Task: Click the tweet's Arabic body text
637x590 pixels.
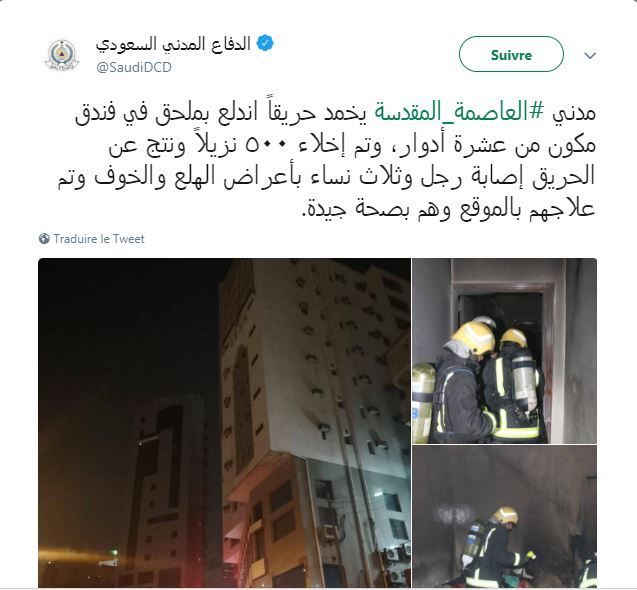Action: click(327, 161)
